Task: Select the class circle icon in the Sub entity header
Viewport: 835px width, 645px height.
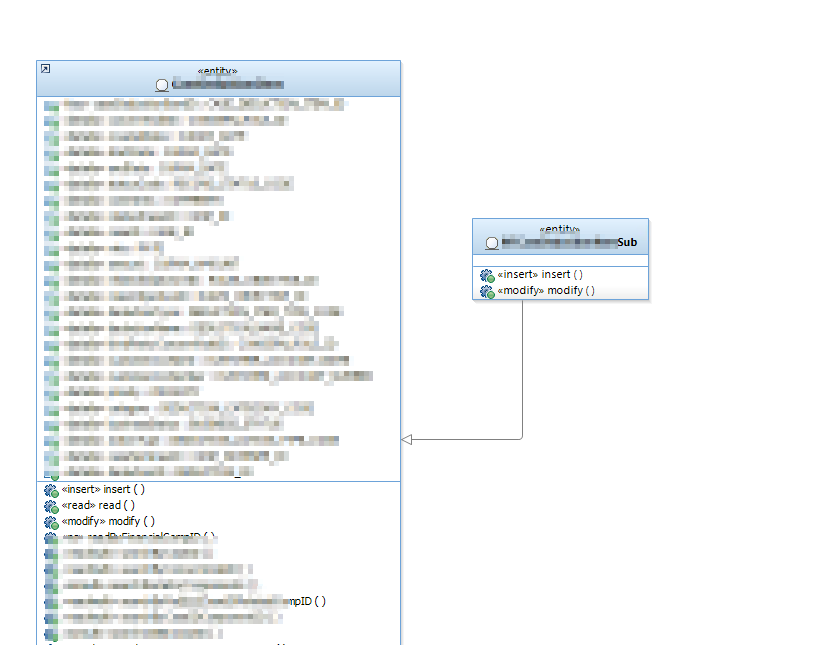Action: coord(492,243)
